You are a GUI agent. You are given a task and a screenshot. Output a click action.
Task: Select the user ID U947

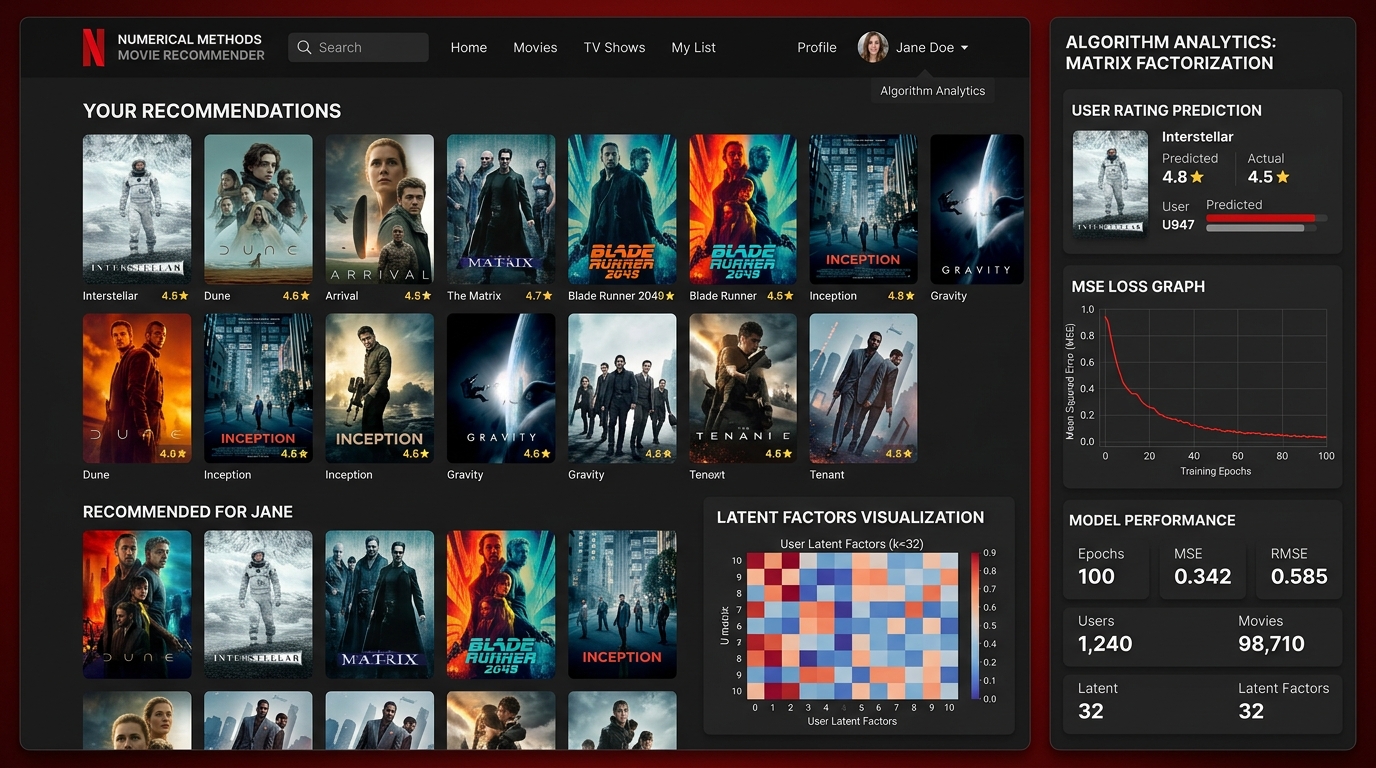(1178, 225)
